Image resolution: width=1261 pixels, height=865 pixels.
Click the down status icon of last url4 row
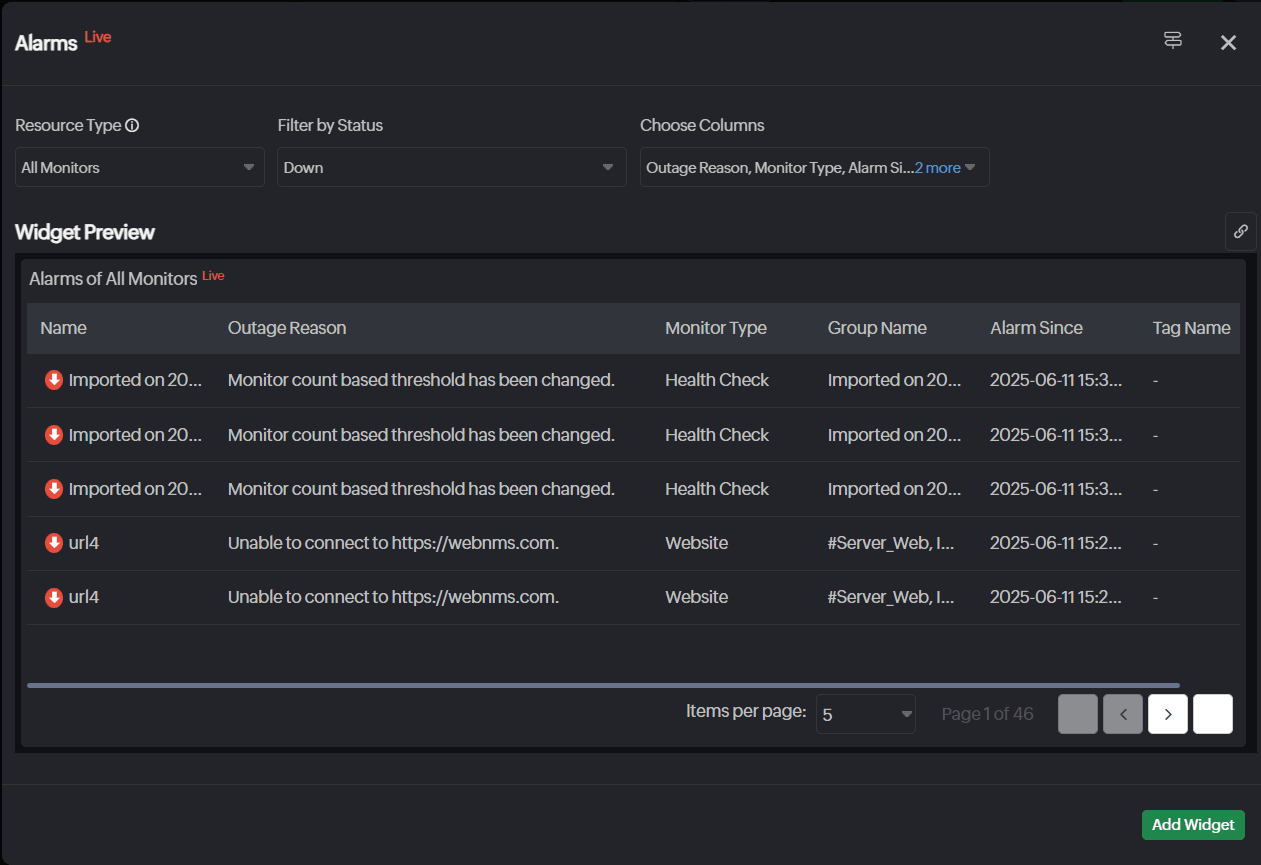coord(54,597)
